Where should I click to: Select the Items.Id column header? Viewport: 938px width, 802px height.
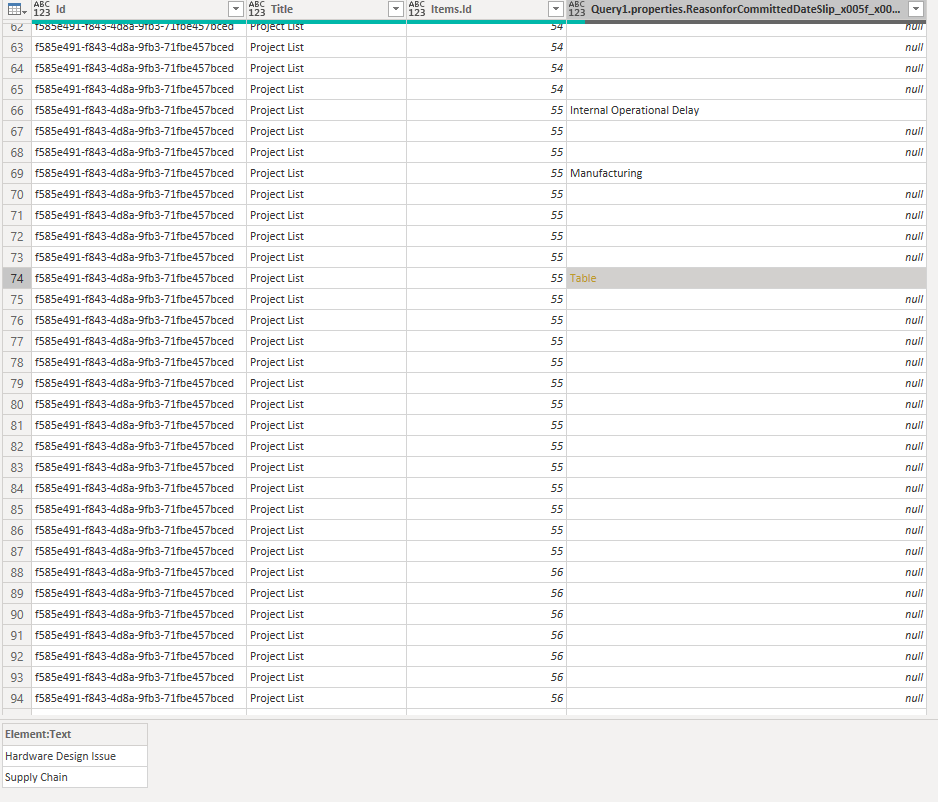(486, 9)
